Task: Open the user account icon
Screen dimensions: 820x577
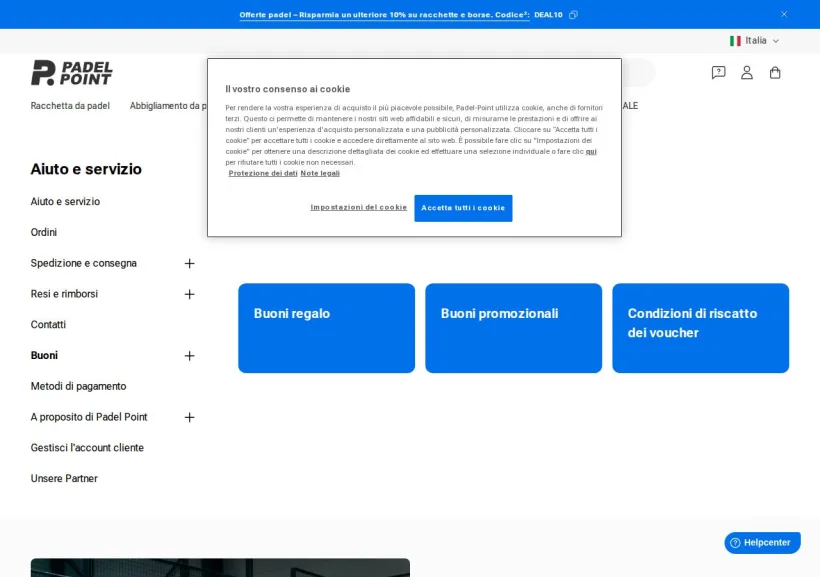Action: tap(747, 72)
